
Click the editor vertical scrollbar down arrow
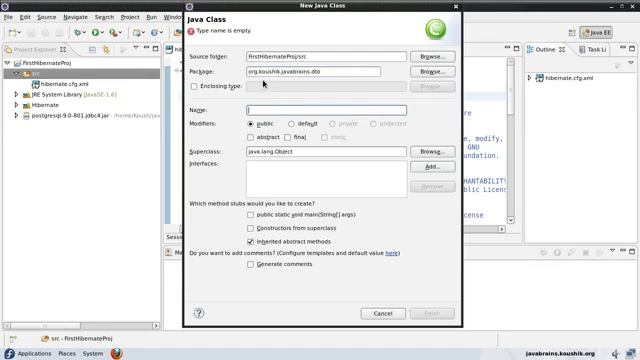[x=510, y=220]
